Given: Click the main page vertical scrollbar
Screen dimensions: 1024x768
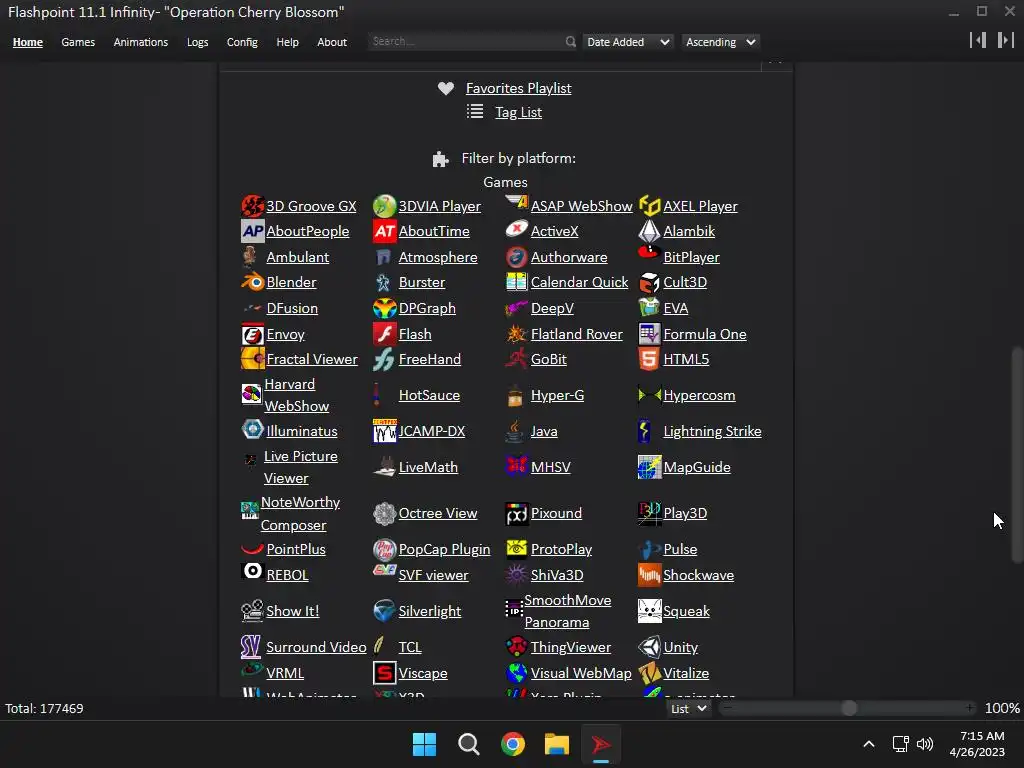Looking at the screenshot, I should coord(1017,455).
